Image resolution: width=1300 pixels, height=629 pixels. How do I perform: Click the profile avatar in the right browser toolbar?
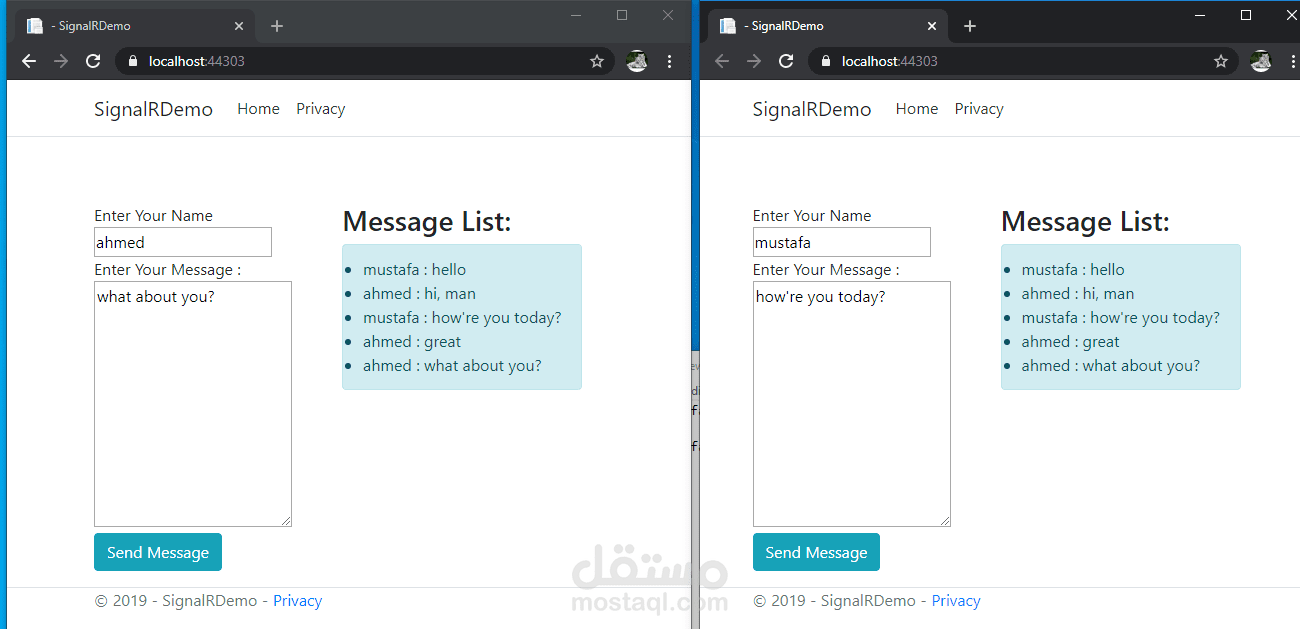pyautogui.click(x=1260, y=61)
